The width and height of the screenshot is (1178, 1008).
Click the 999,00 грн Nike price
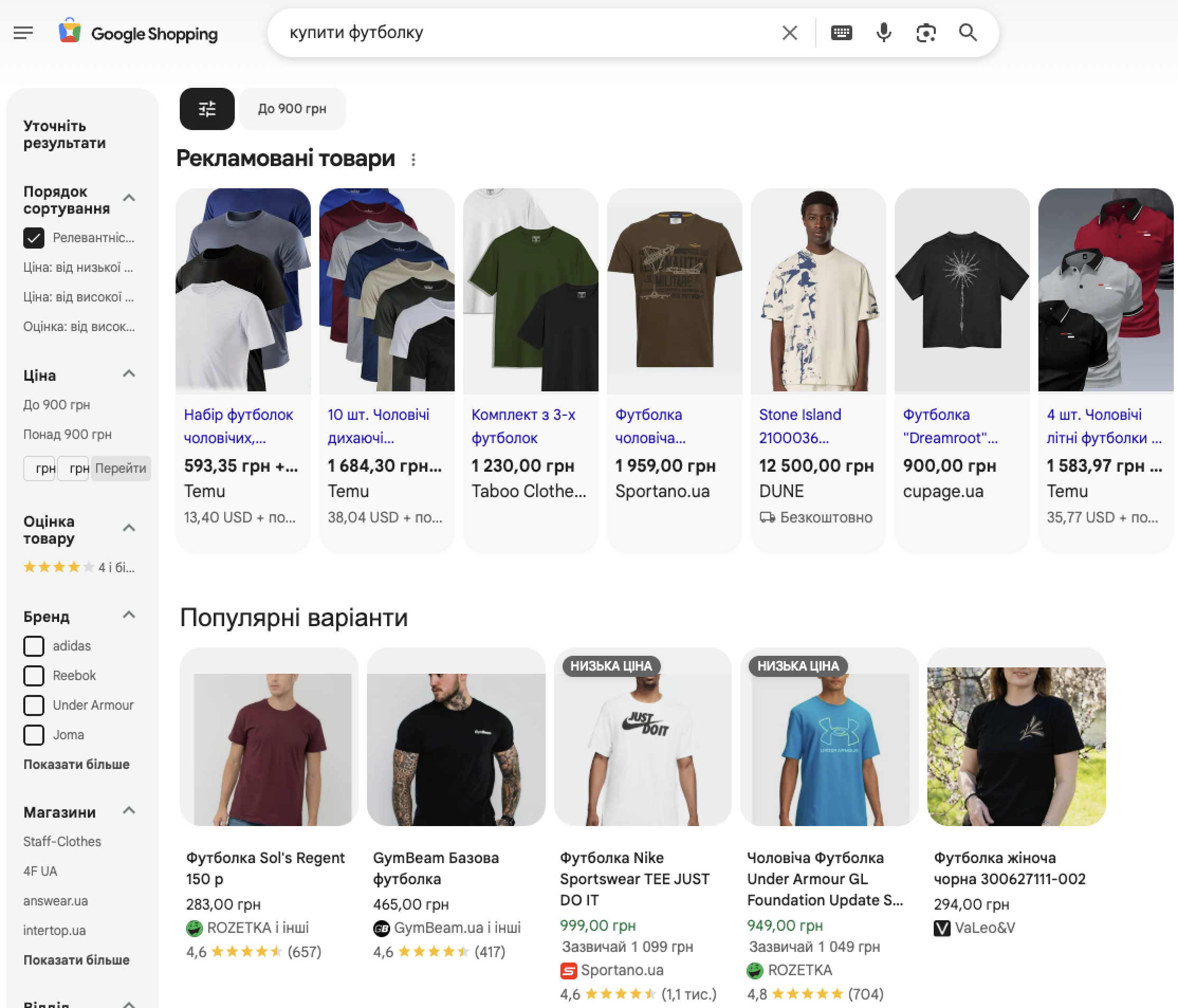tap(597, 925)
